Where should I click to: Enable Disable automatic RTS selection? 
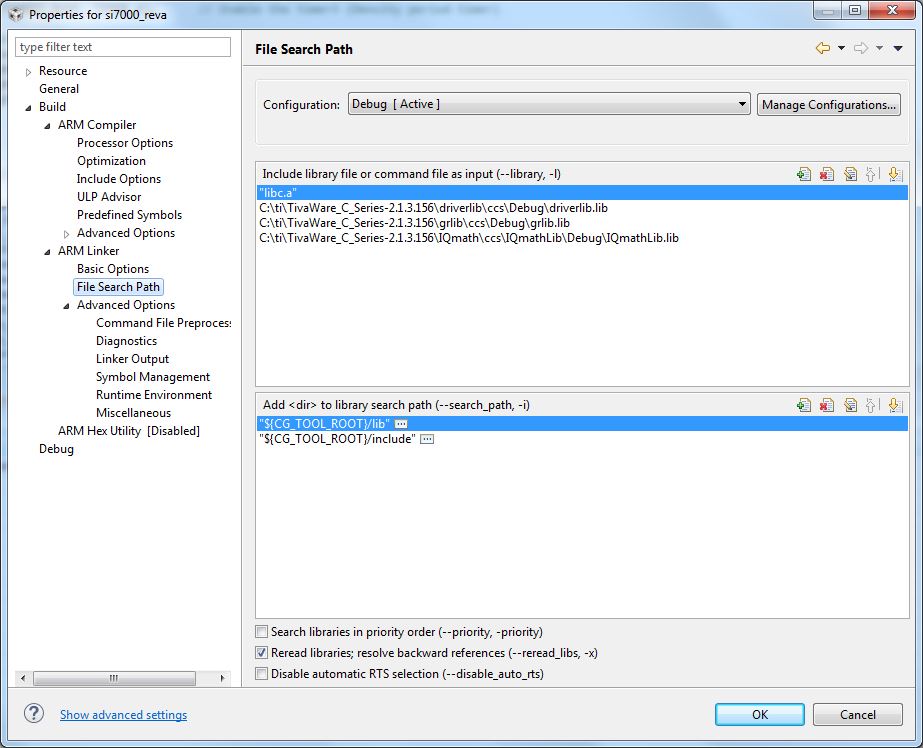click(x=261, y=674)
